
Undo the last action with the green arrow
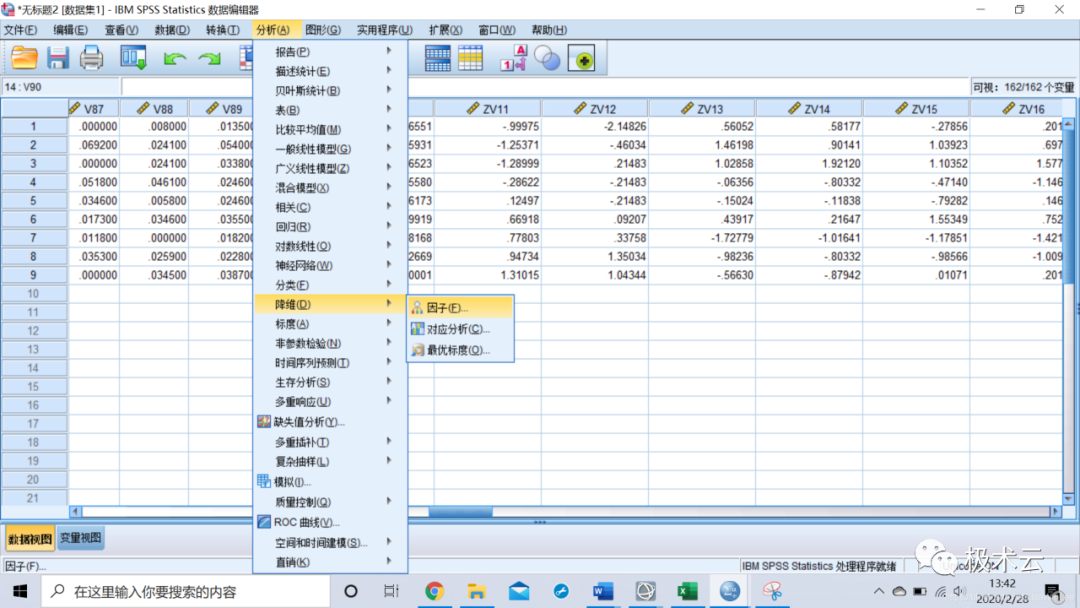(x=175, y=59)
